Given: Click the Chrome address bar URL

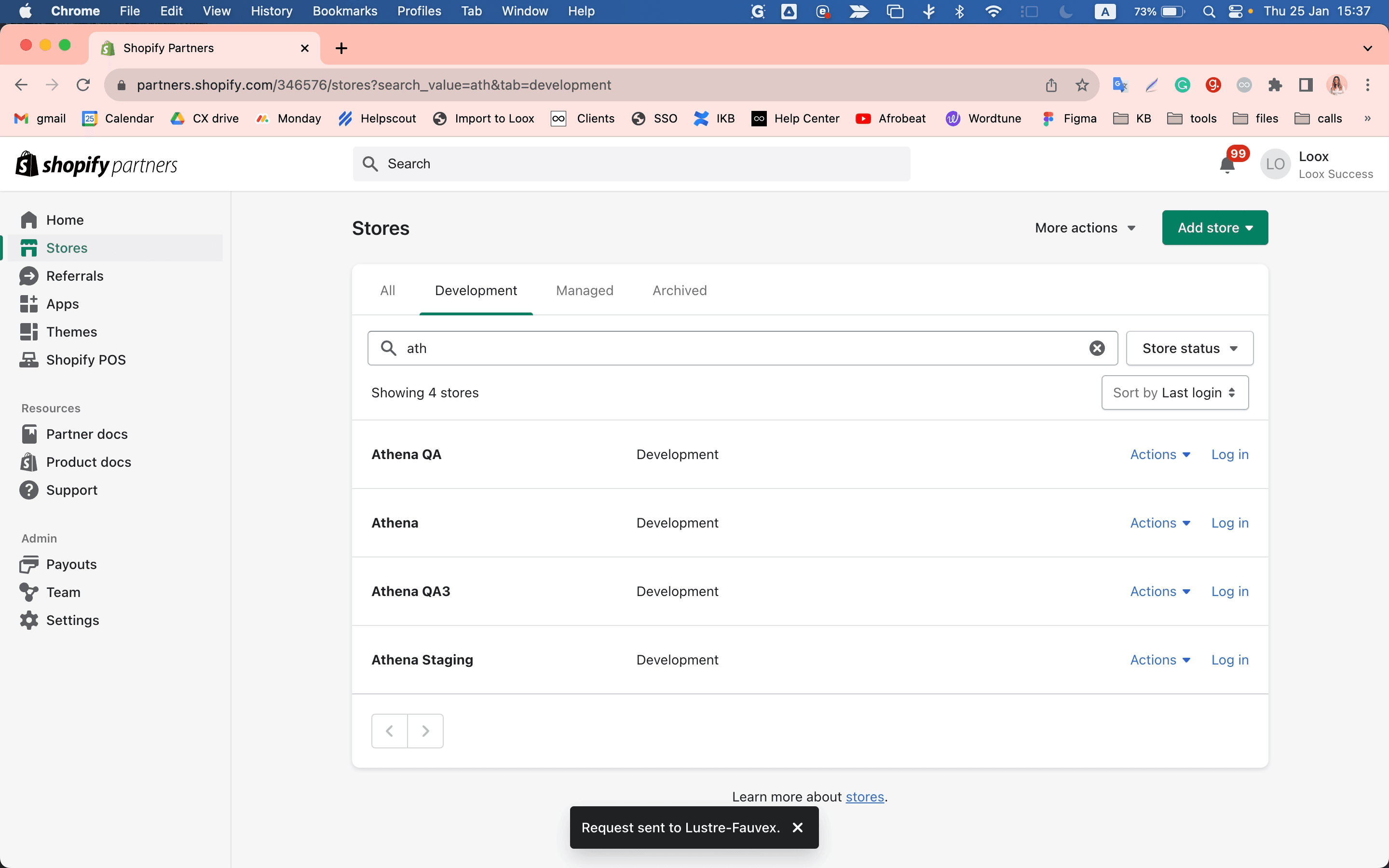Looking at the screenshot, I should point(374,85).
